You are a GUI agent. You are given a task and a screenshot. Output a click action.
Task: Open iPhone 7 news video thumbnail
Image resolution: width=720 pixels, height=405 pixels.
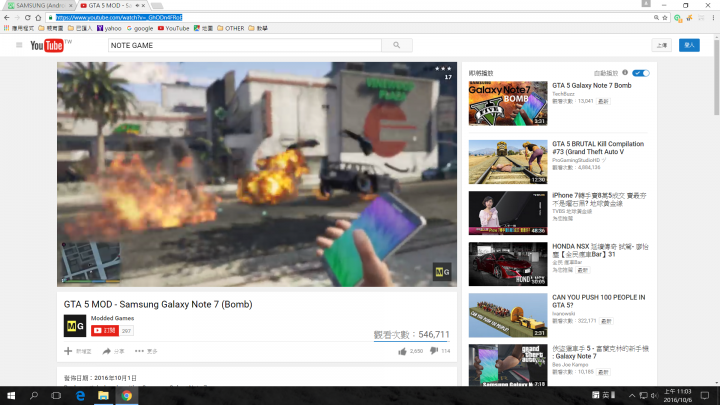tap(508, 213)
